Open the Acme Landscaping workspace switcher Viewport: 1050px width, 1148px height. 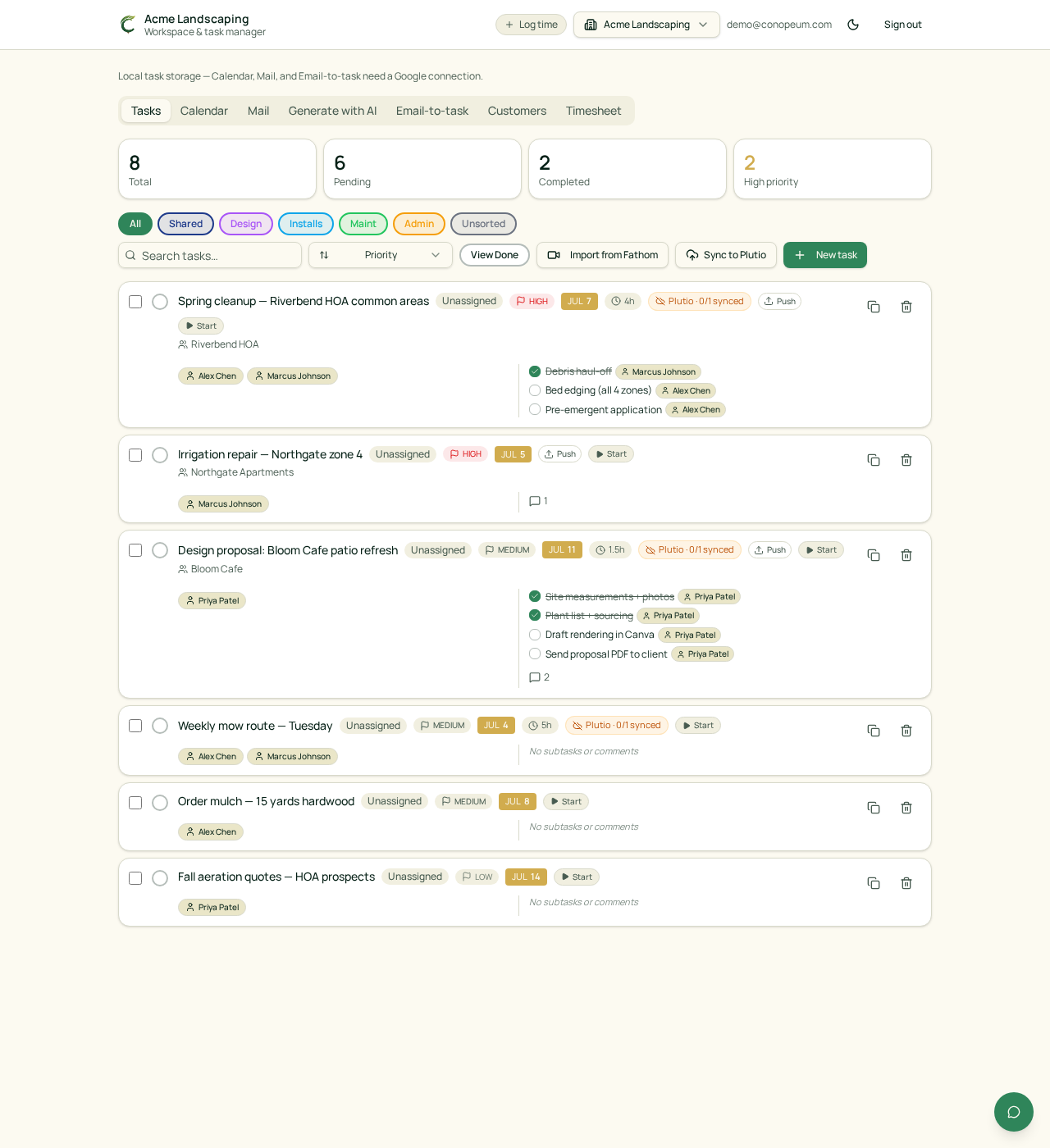click(x=646, y=25)
